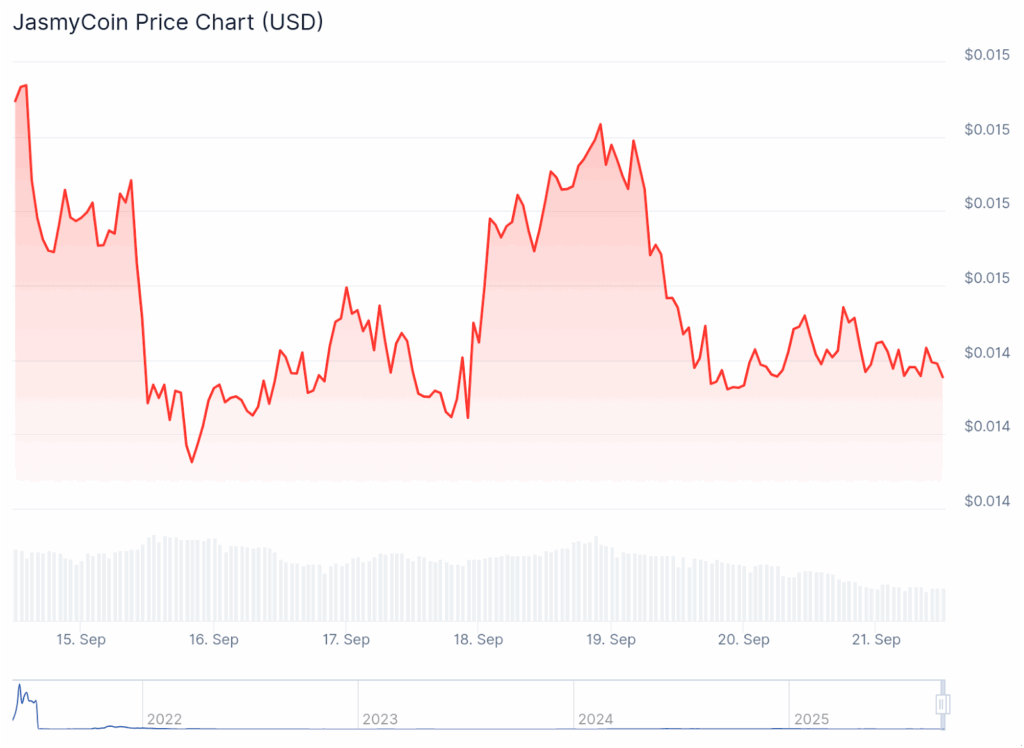Viewport: 1024px width, 748px height.
Task: Click the bottom $0.014 y-axis label
Action: (986, 501)
